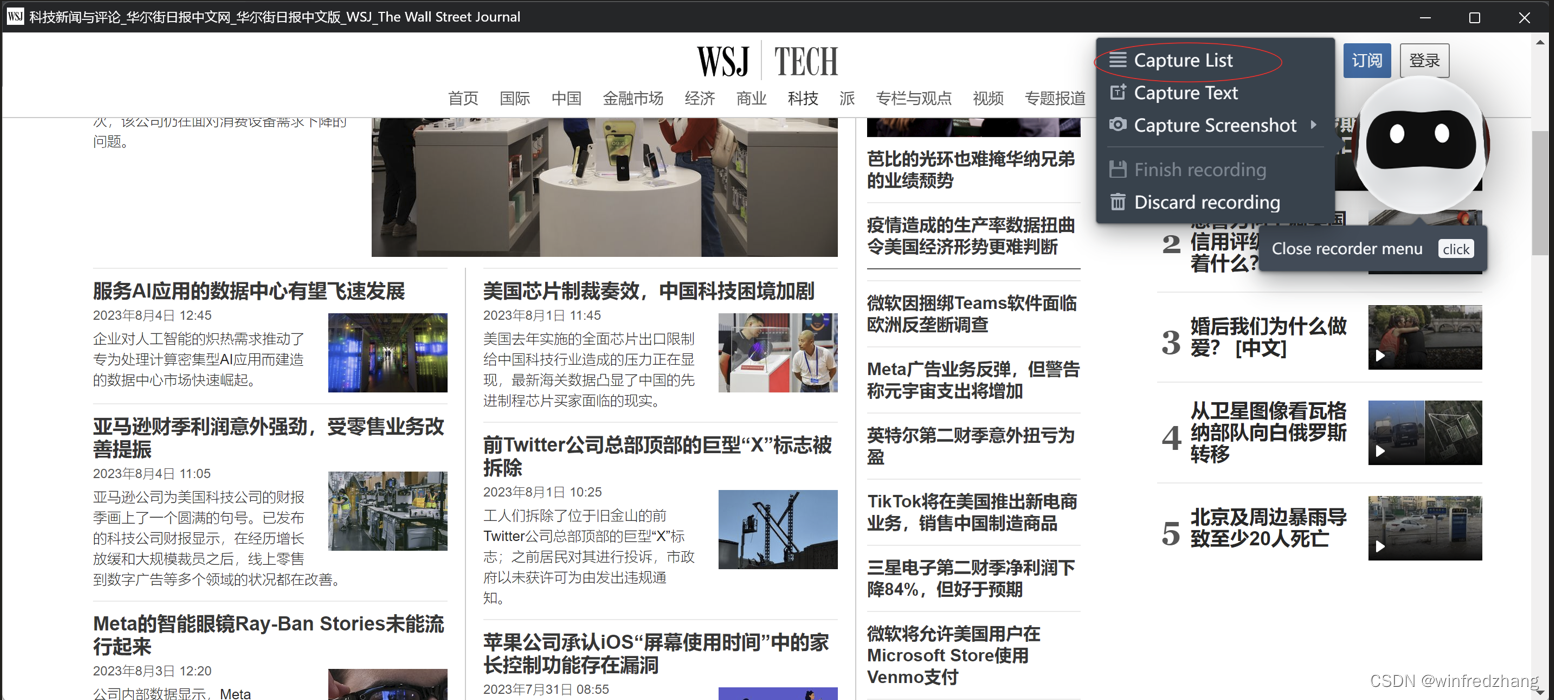
Task: Open 英特尔第二财季意外扭亏为盈 link
Action: tap(971, 446)
